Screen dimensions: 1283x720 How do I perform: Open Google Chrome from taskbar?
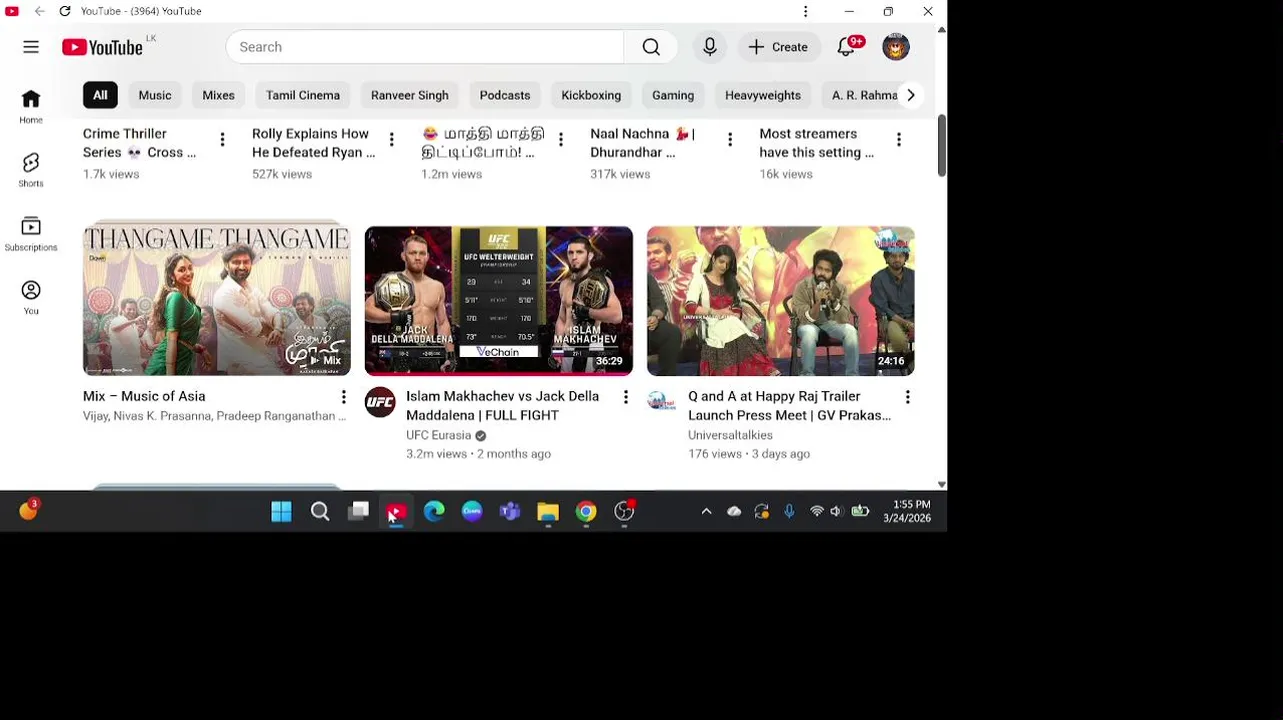[x=586, y=512]
